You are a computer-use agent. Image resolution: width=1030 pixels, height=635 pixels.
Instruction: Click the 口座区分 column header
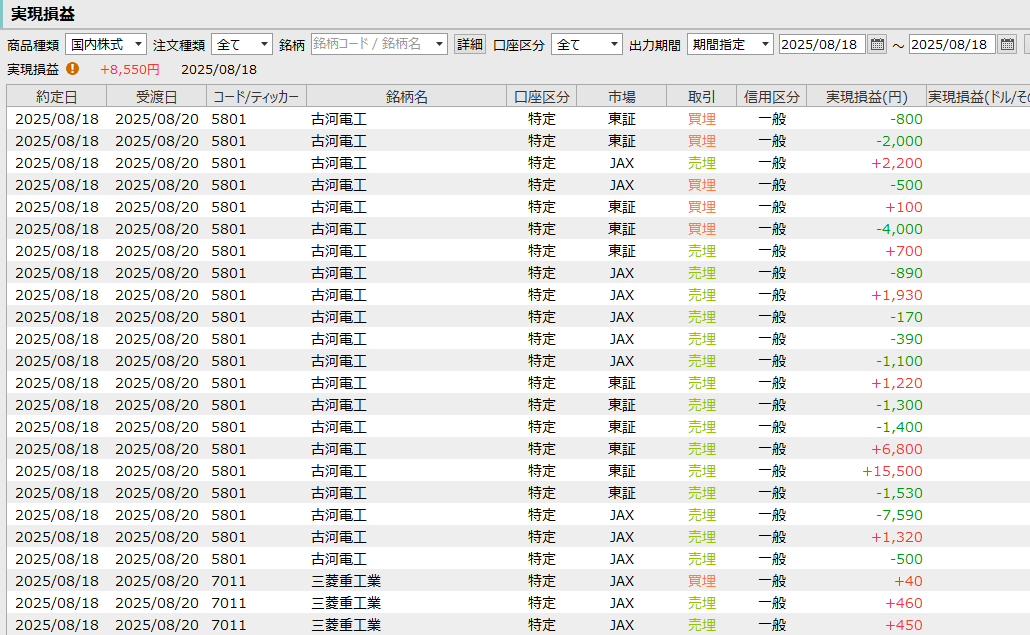pyautogui.click(x=542, y=97)
